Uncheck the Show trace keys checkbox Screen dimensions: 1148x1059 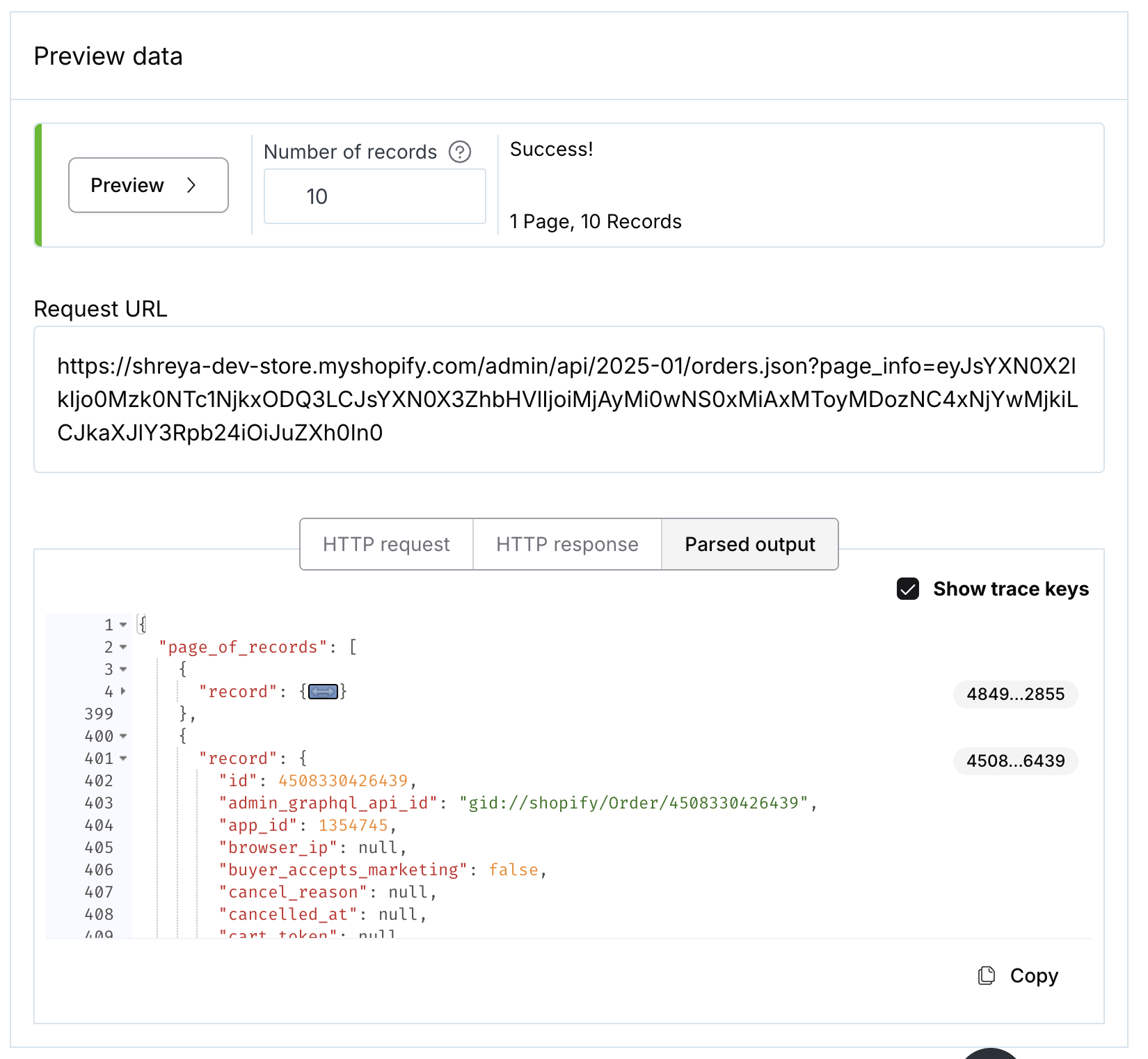pyautogui.click(x=908, y=589)
